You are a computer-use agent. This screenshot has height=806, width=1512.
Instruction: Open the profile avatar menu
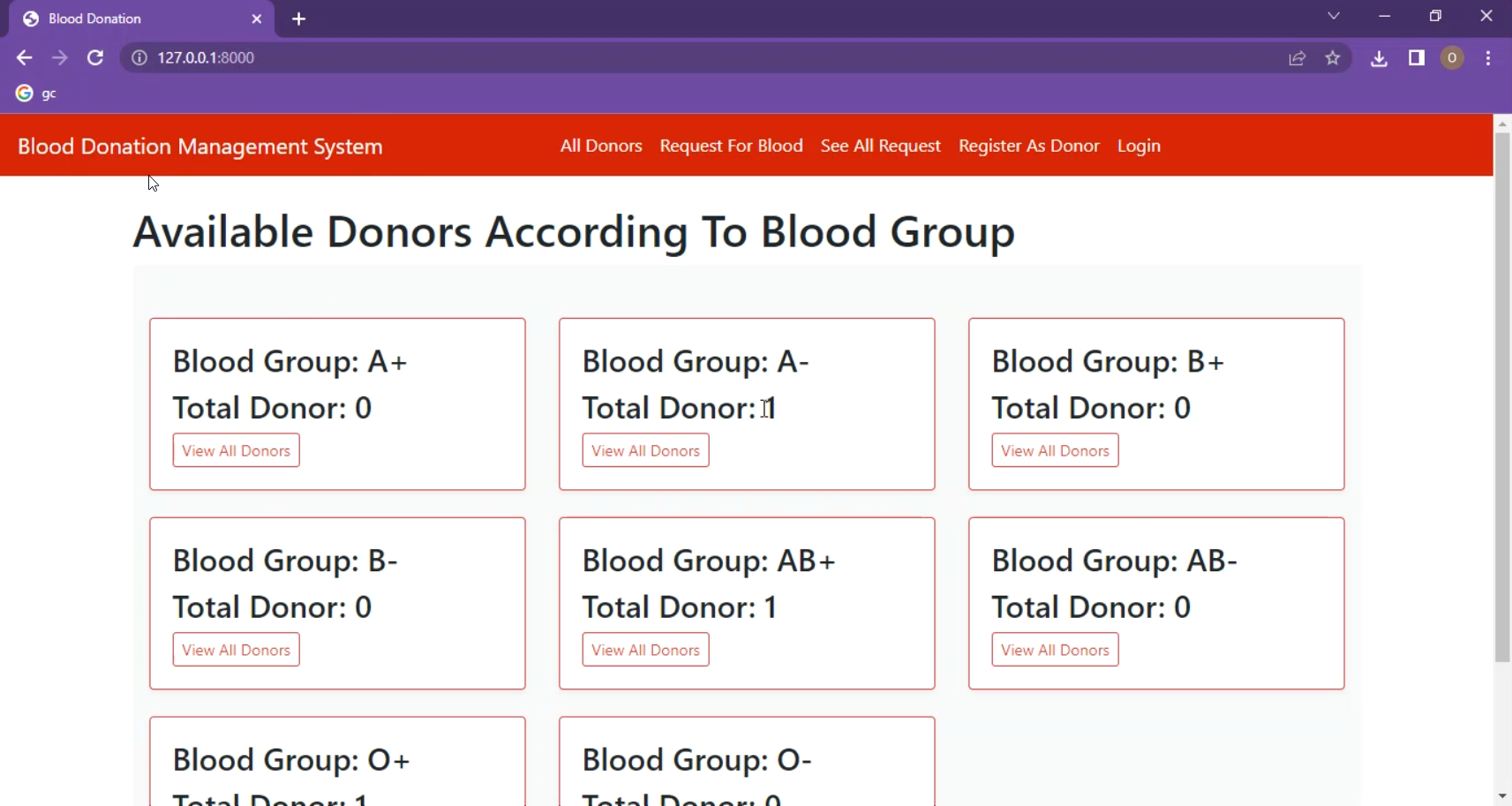click(1452, 58)
